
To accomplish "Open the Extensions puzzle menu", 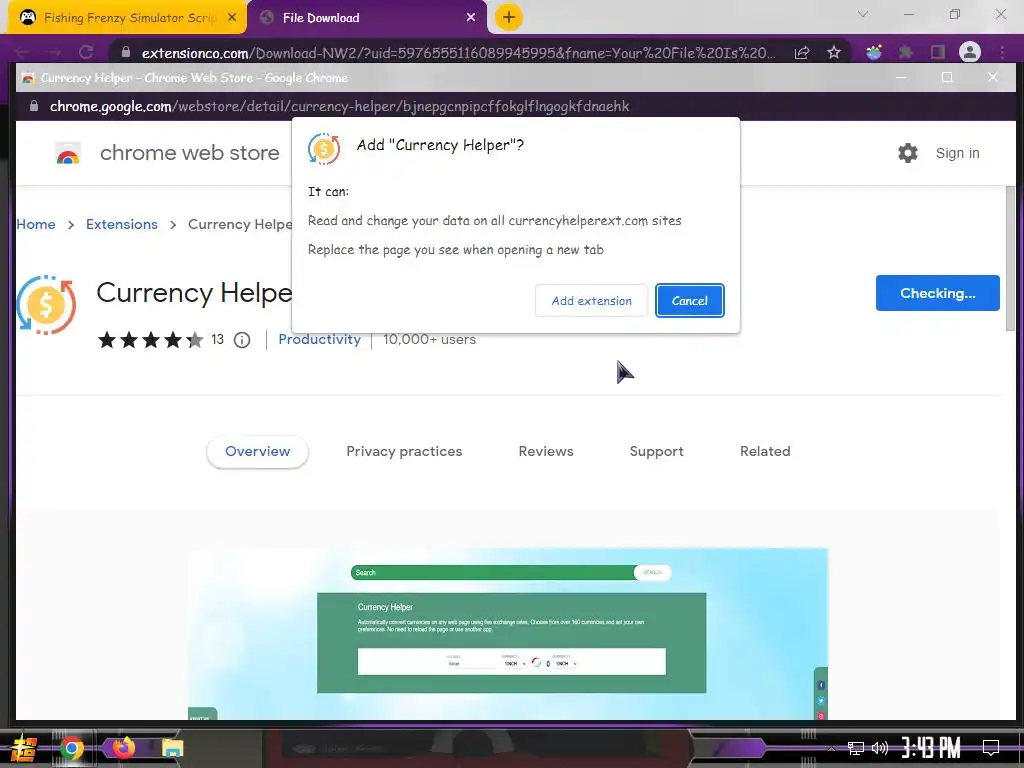I will click(x=905, y=52).
